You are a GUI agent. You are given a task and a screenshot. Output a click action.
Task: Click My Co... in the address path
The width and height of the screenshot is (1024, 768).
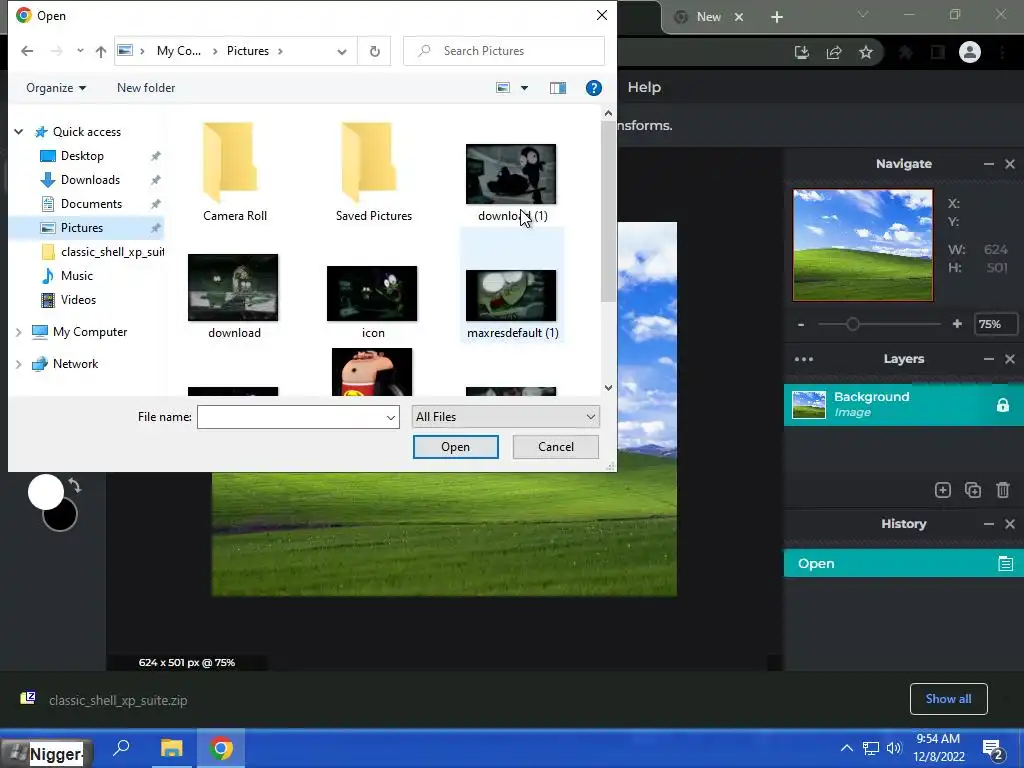click(178, 51)
